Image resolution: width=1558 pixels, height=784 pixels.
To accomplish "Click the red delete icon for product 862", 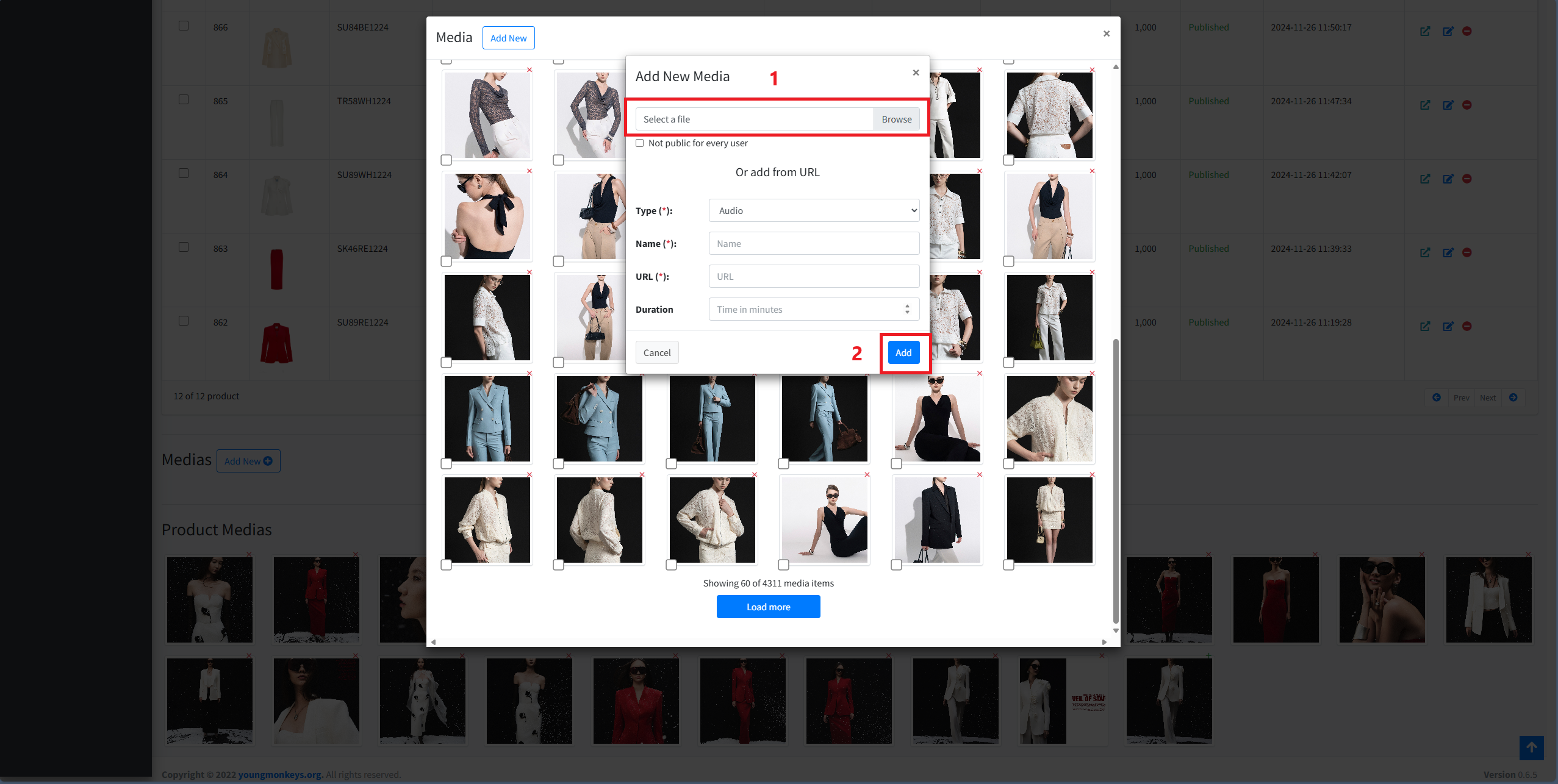I will tap(1467, 326).
